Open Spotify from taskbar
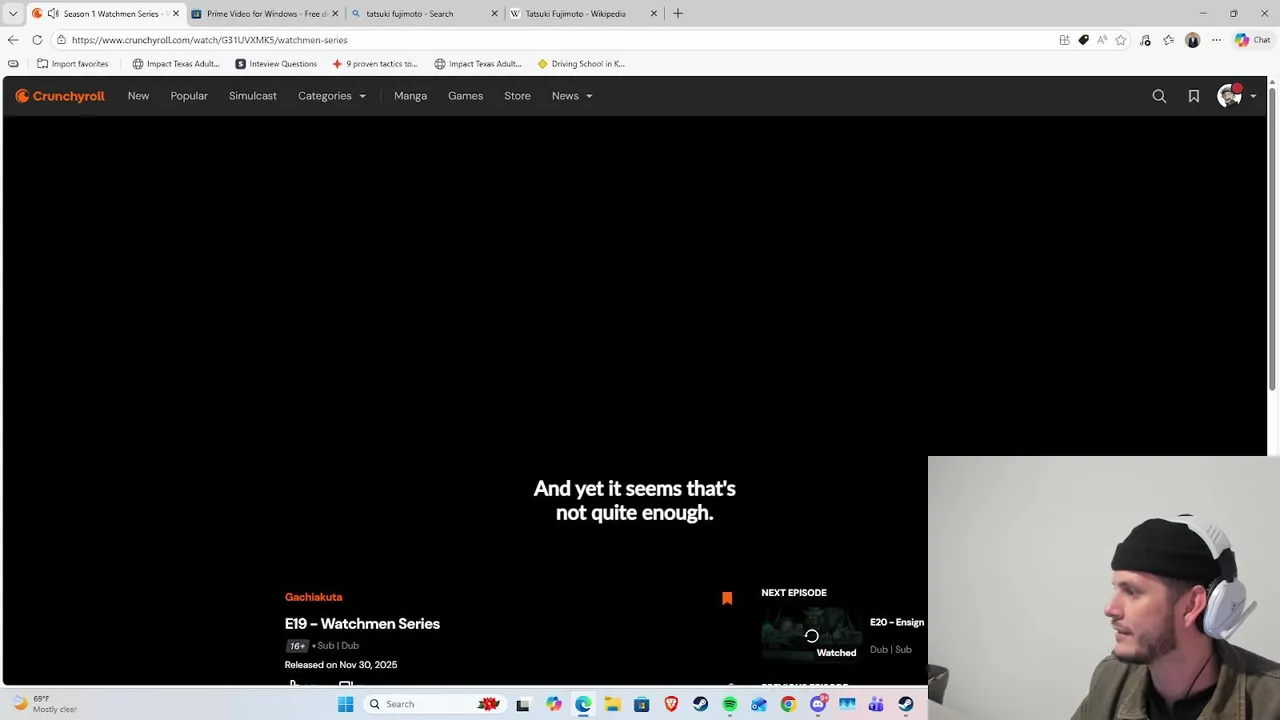1280x720 pixels. (x=730, y=704)
